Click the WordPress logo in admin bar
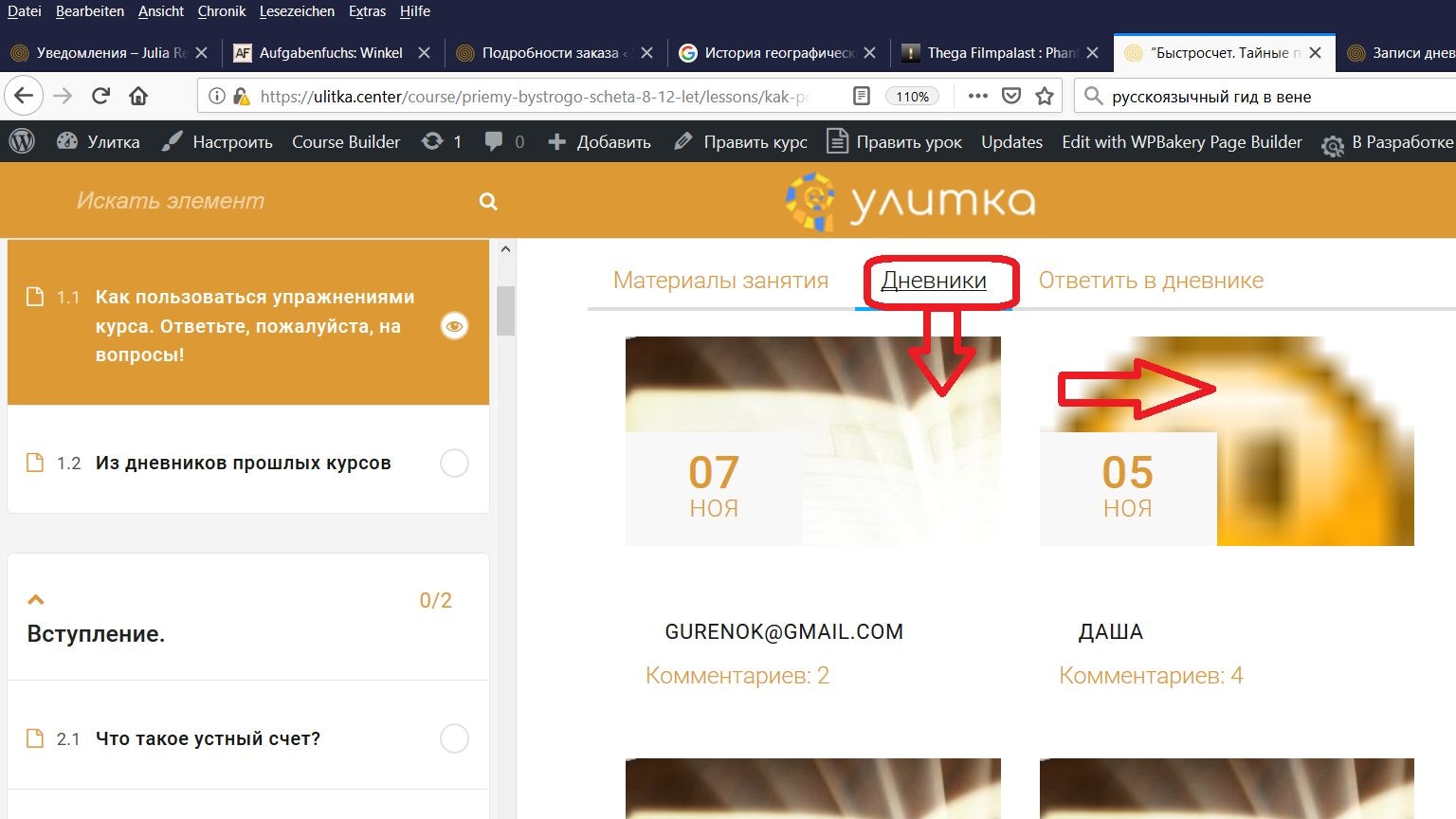 coord(22,141)
